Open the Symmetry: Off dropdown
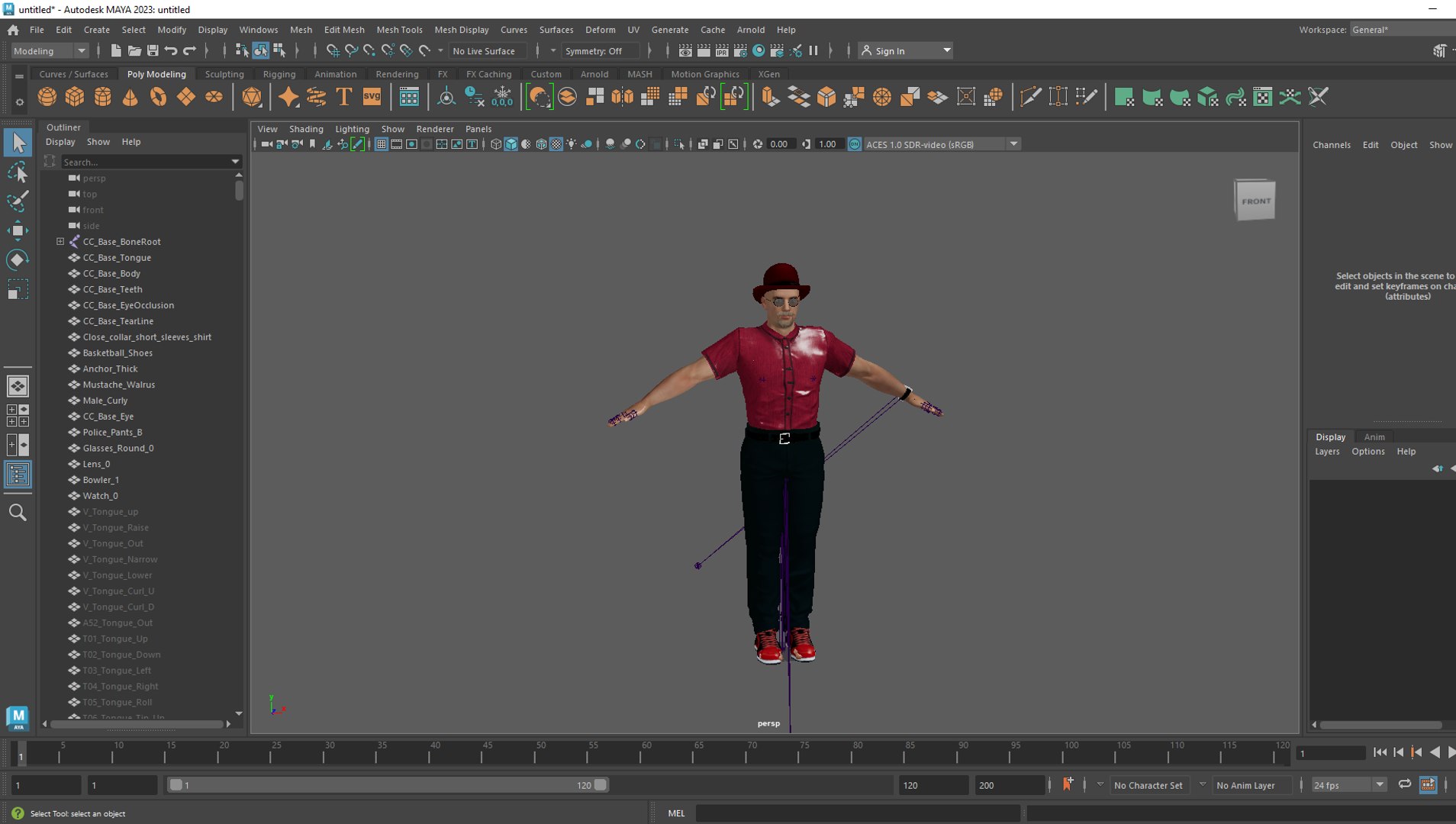Image resolution: width=1456 pixels, height=824 pixels. point(600,50)
